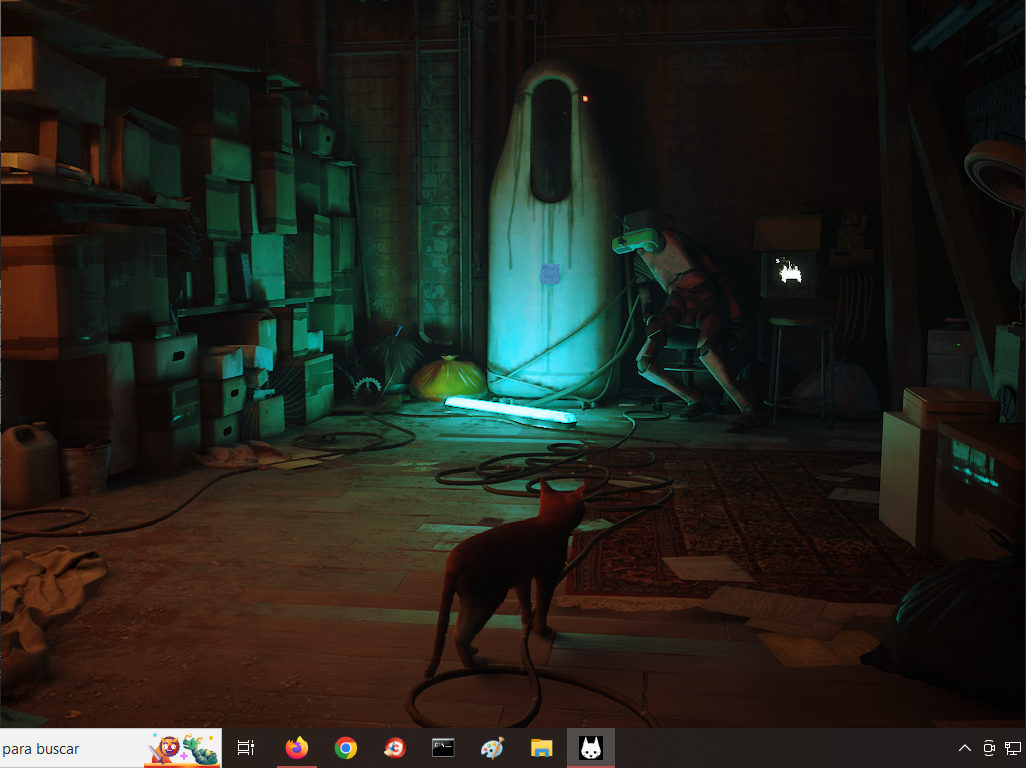Open the search highlights cartoon illustration
1026x768 pixels.
[182, 749]
